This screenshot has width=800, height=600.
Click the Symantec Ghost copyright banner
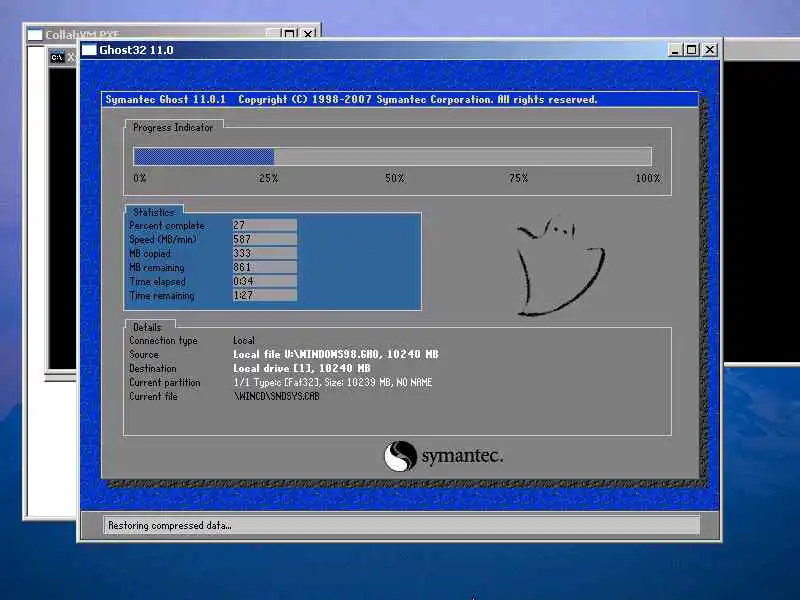tap(400, 99)
